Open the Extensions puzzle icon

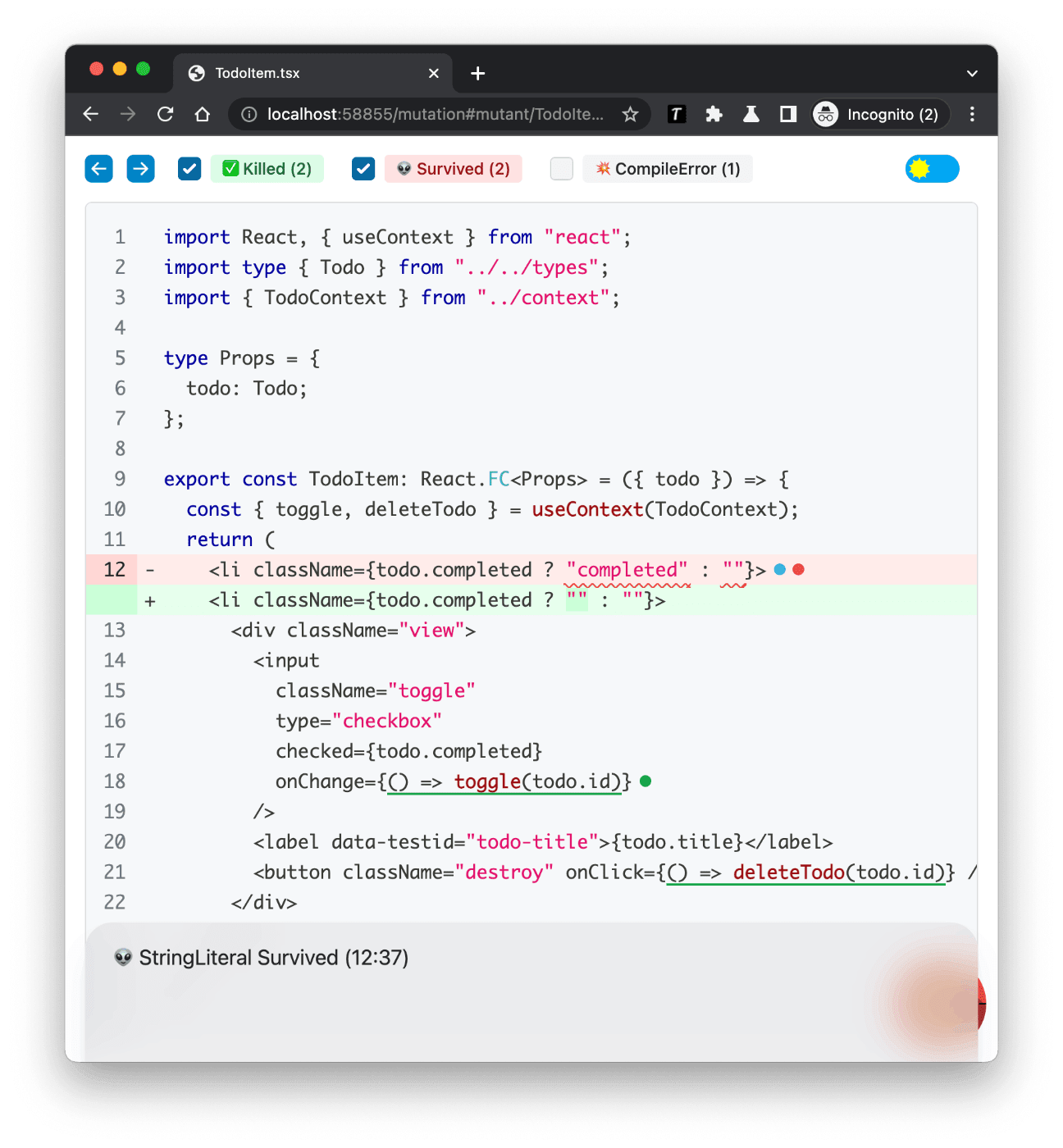point(714,114)
